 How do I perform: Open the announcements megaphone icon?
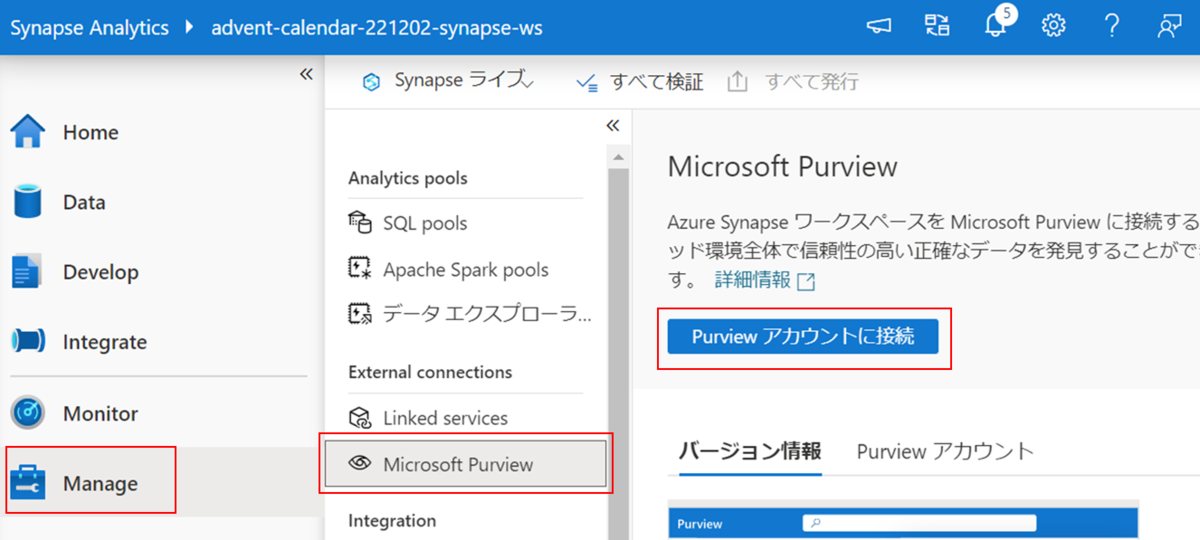tap(879, 27)
